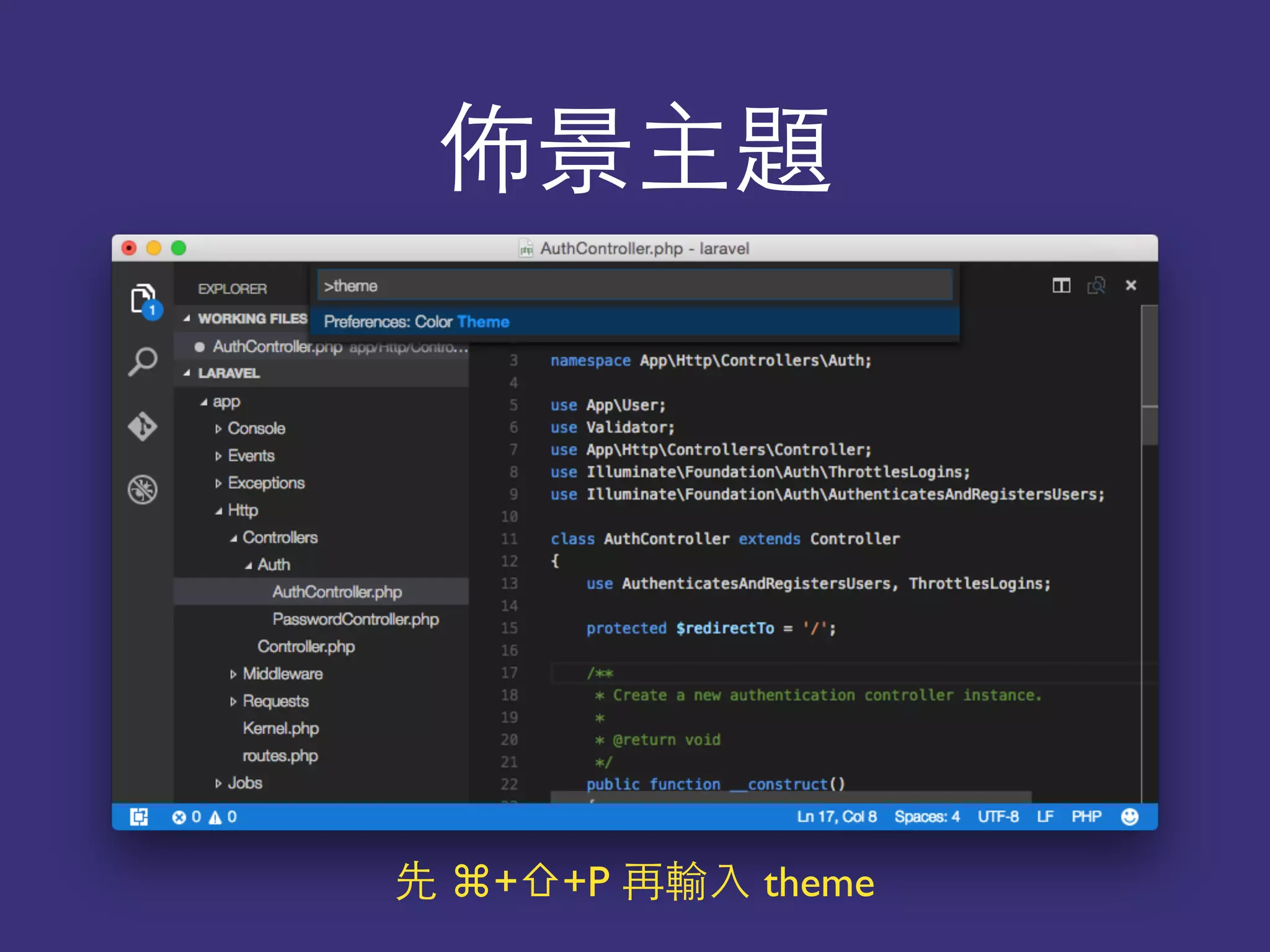Click the editor vertical scrollbar thumb

point(1150,376)
